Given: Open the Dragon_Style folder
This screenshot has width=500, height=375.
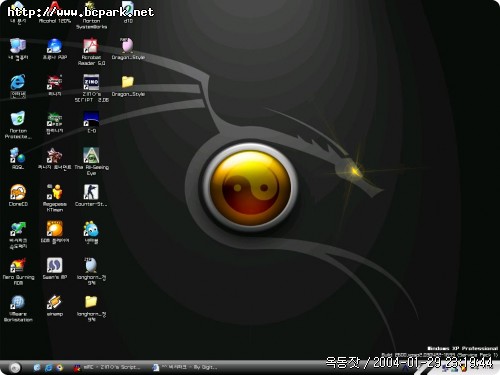Looking at the screenshot, I should pos(128,86).
